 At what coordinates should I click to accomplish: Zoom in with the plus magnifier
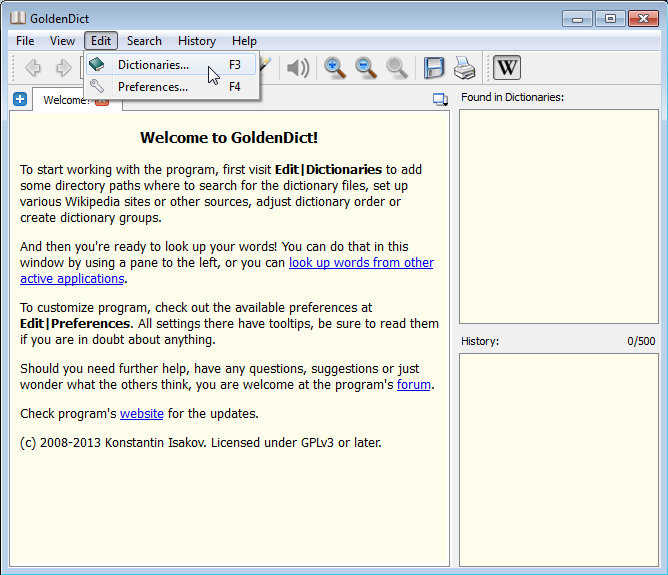(335, 68)
